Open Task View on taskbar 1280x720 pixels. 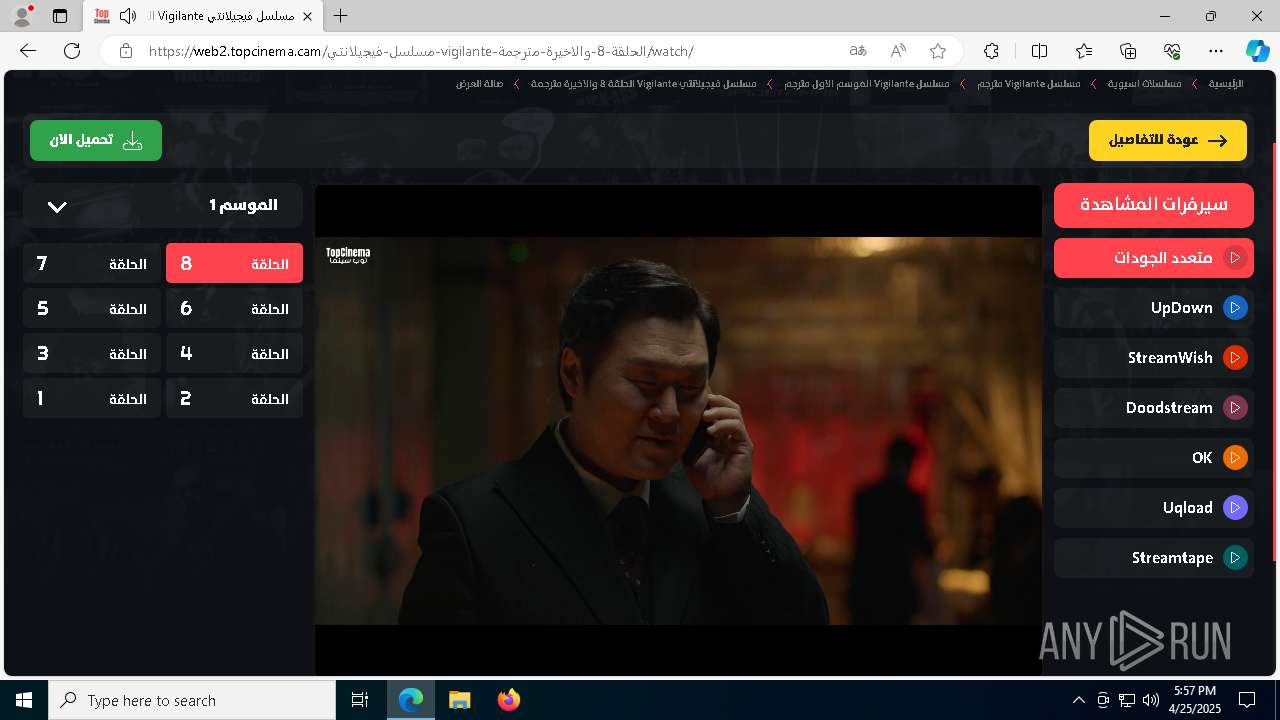click(360, 700)
